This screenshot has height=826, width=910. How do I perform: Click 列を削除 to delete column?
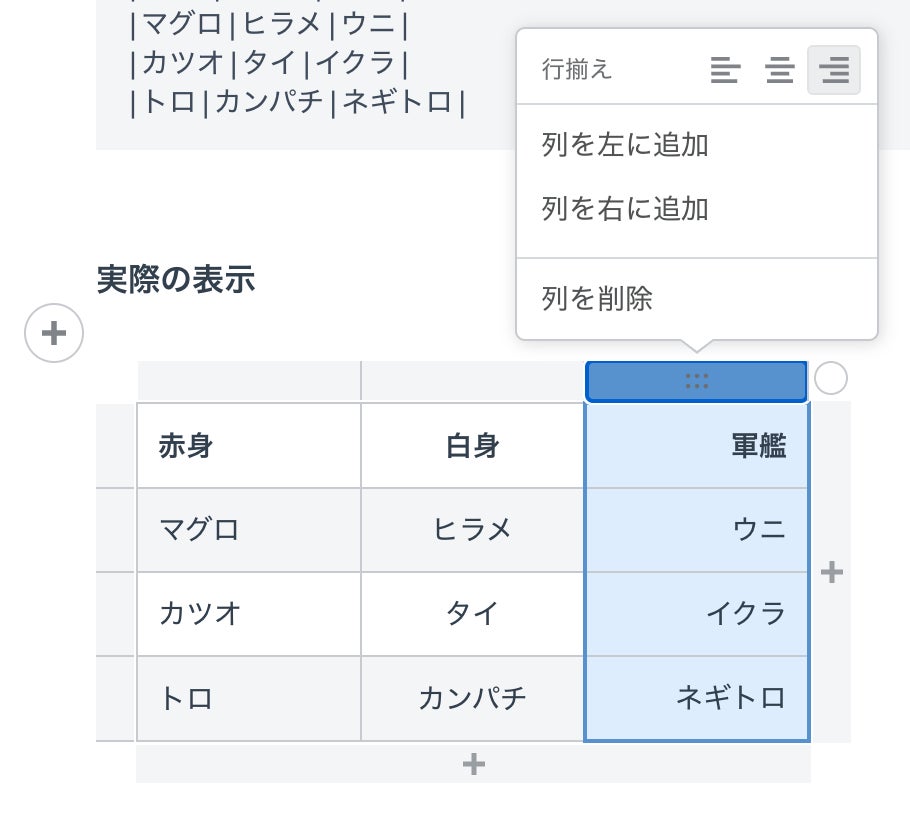coord(597,298)
